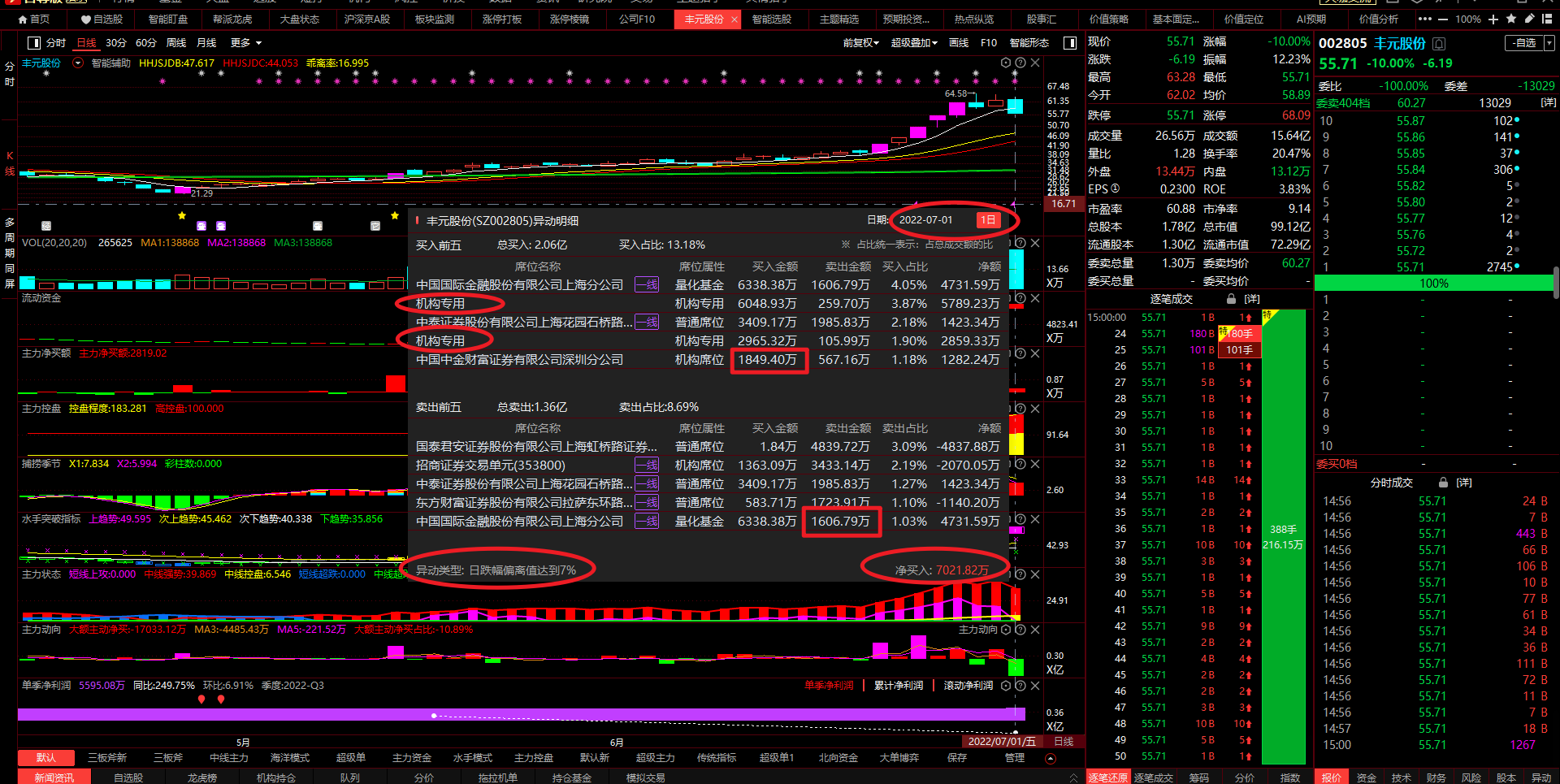Image resolution: width=1560 pixels, height=784 pixels.
Task: Open main K-line chart settings hexagon icon
Action: click(x=1006, y=63)
